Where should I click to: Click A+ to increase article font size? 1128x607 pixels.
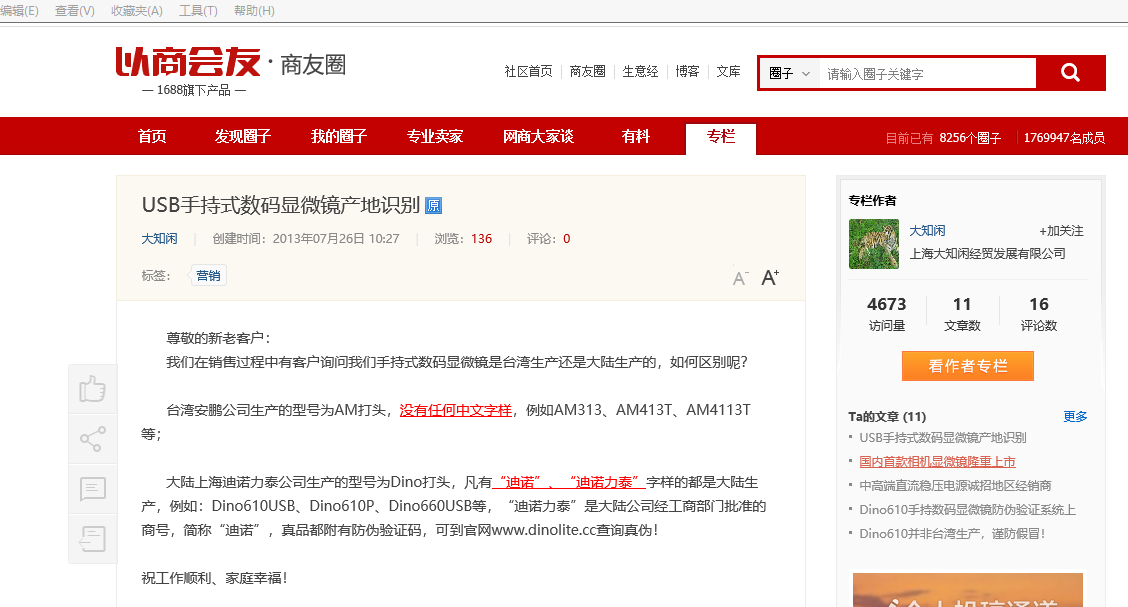(769, 276)
